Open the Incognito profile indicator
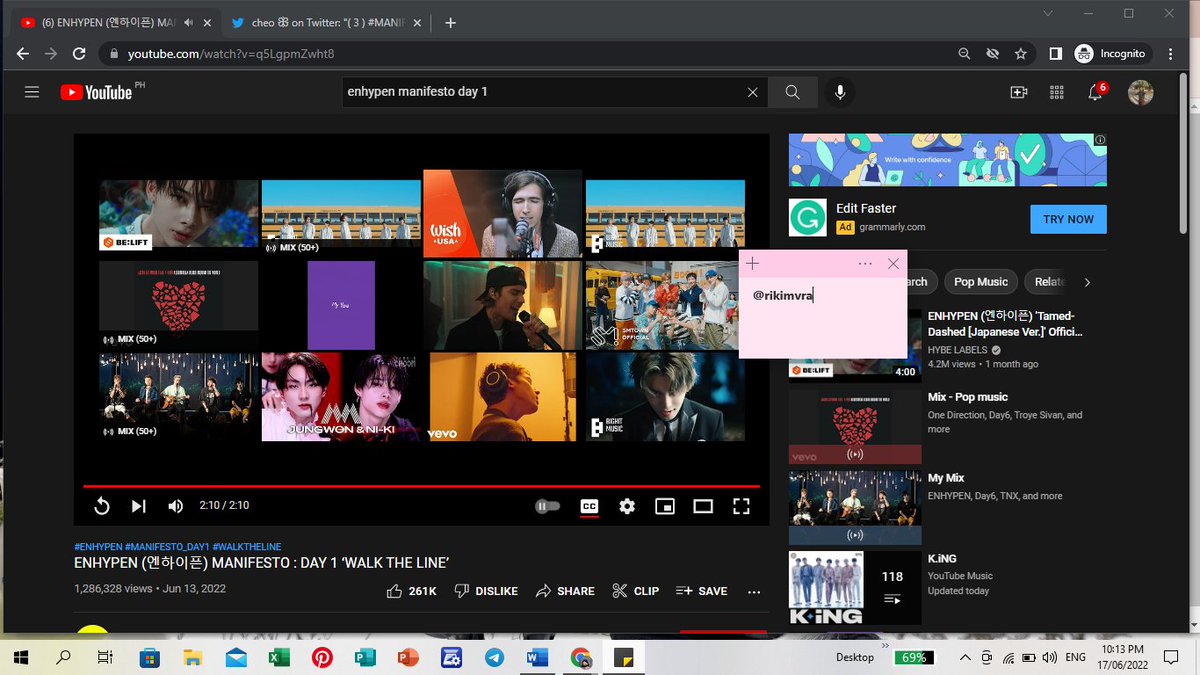This screenshot has width=1200, height=675. pos(1111,54)
